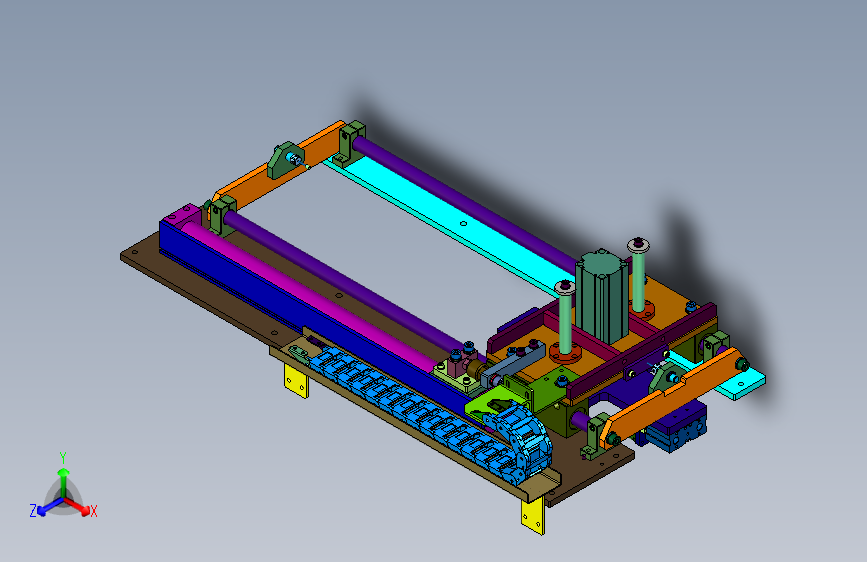Click the red X axis of the triad
This screenshot has height=562, width=867.
[79, 506]
